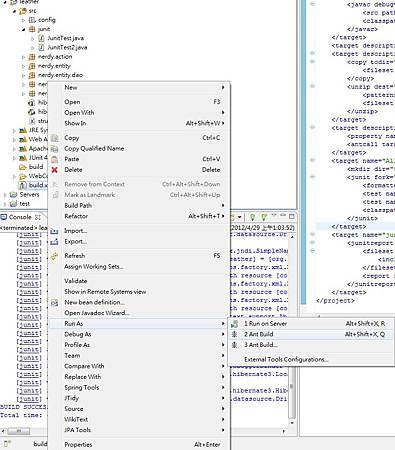Viewport: 395px width, 450px height.
Task: Click Show in Remote Systems view
Action: tap(139, 292)
